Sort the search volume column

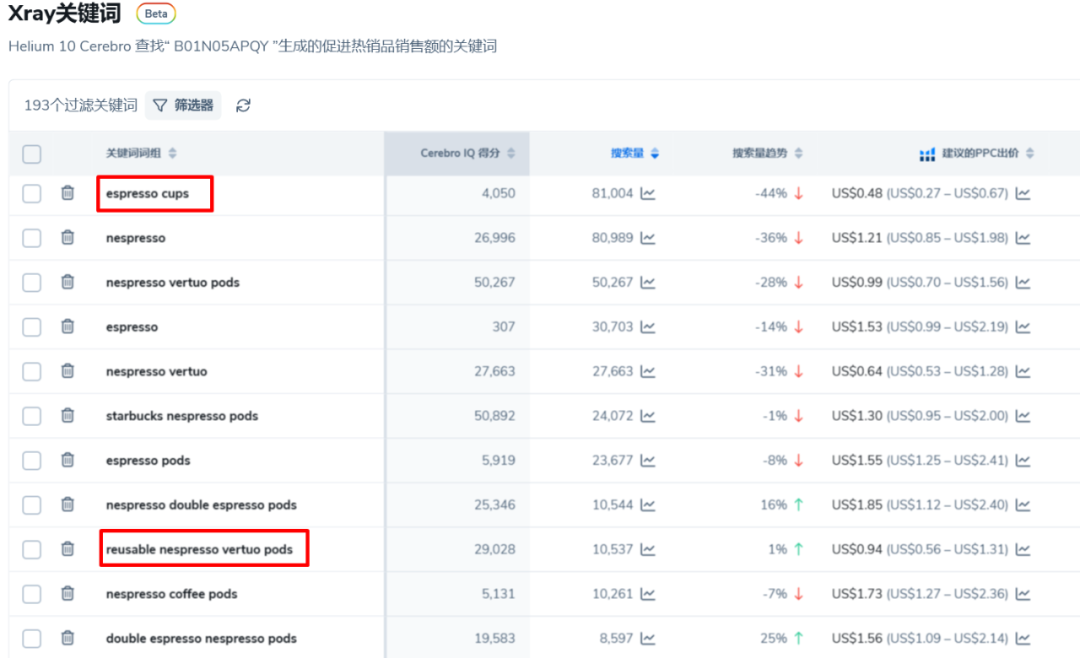(655, 153)
